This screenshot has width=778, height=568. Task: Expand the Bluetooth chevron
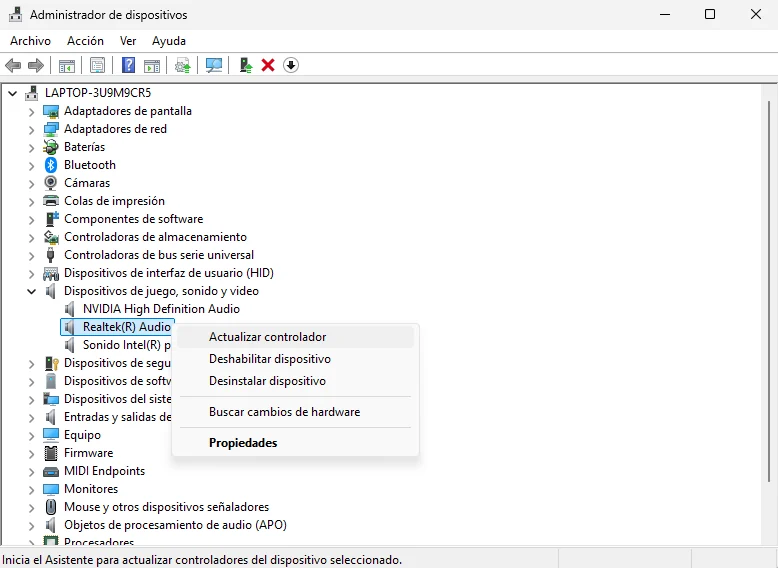(31, 165)
